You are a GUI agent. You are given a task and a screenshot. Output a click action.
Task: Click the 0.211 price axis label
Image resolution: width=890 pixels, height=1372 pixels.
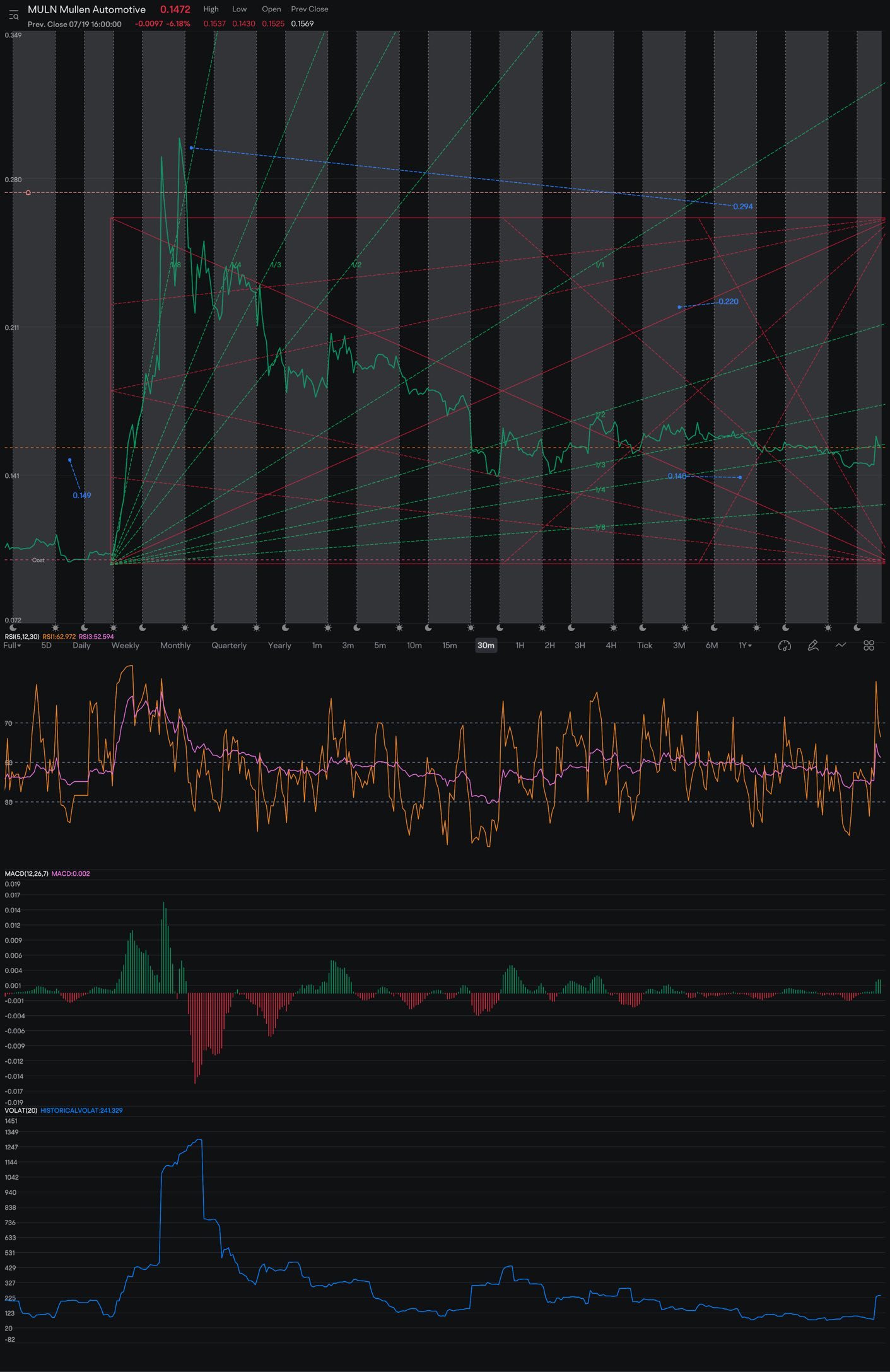coord(12,328)
